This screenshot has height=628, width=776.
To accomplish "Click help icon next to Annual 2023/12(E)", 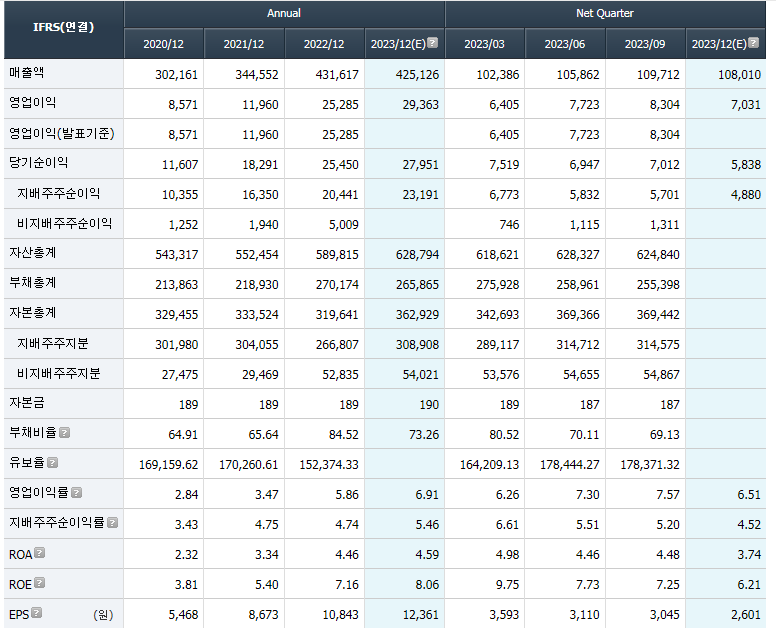I will tap(432, 43).
